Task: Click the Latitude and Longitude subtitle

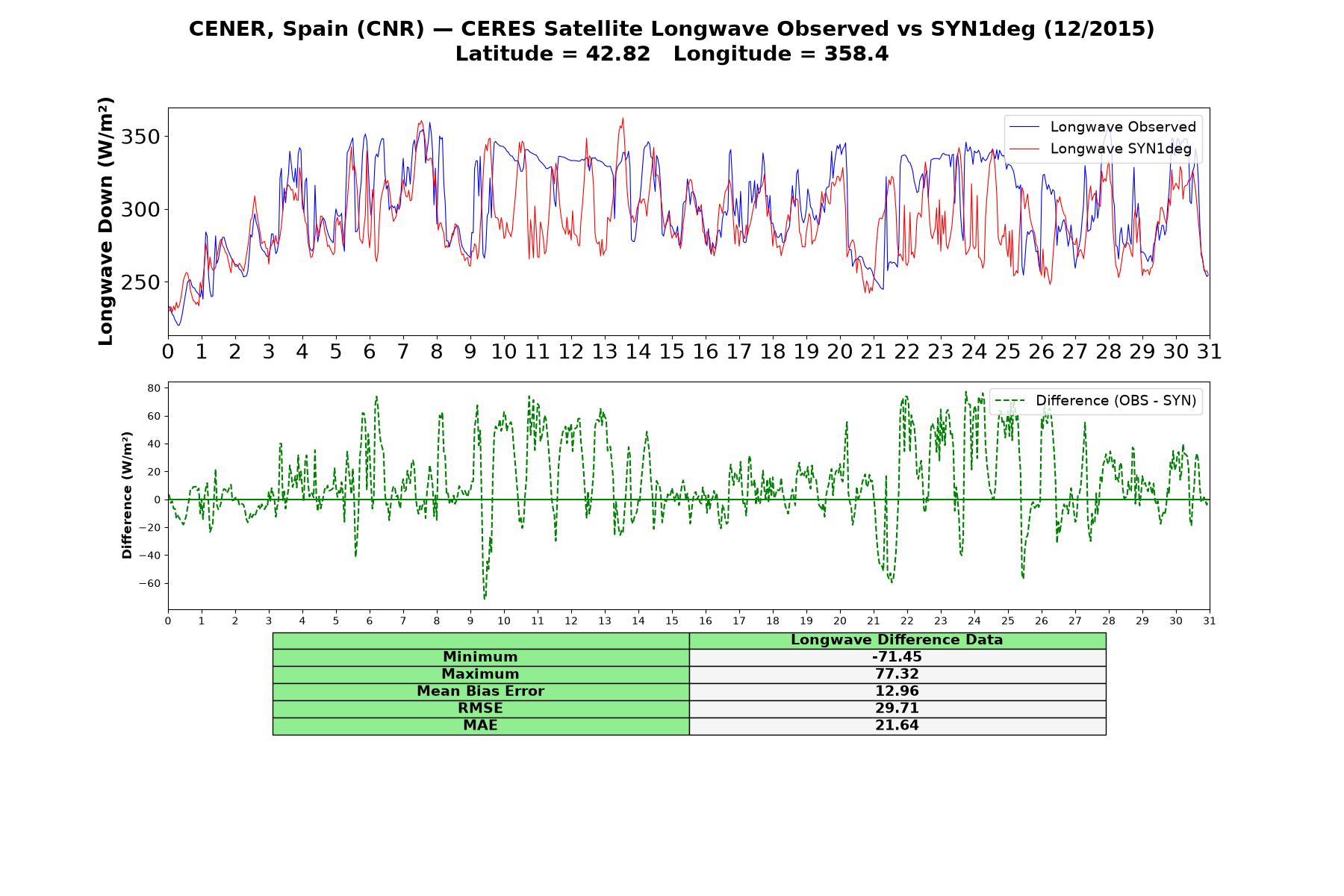Action: pos(672,54)
